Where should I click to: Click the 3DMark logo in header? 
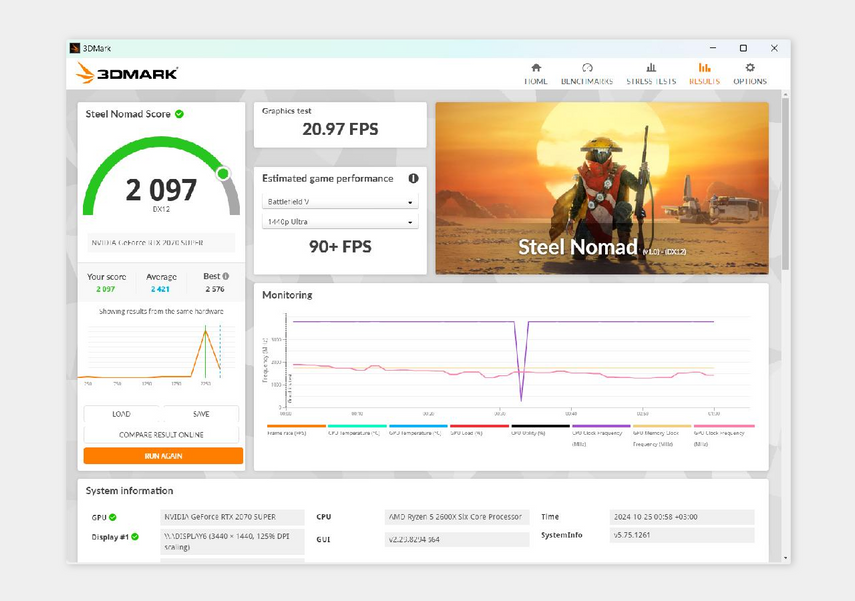(127, 73)
